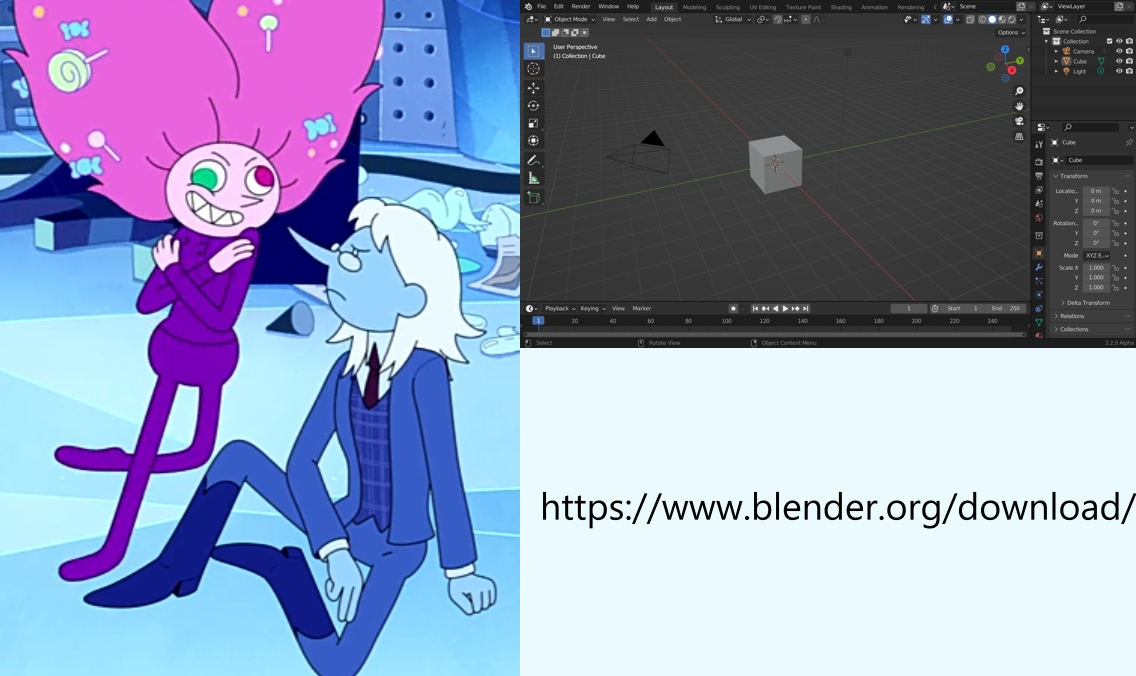The image size is (1136, 676).
Task: Select the Measure tool
Action: pyautogui.click(x=533, y=178)
